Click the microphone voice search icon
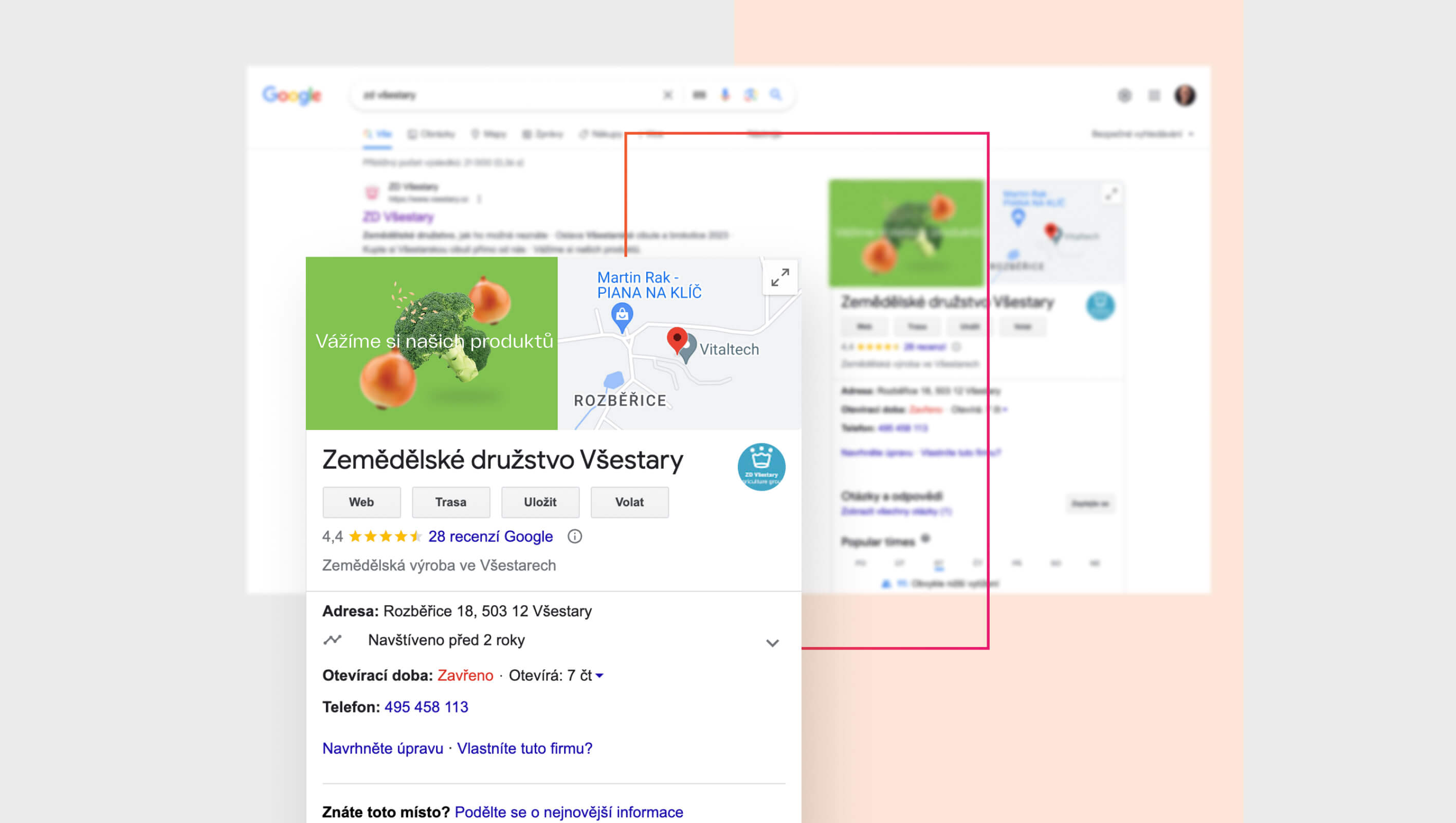Screen dimensions: 1456x823 [x=724, y=95]
